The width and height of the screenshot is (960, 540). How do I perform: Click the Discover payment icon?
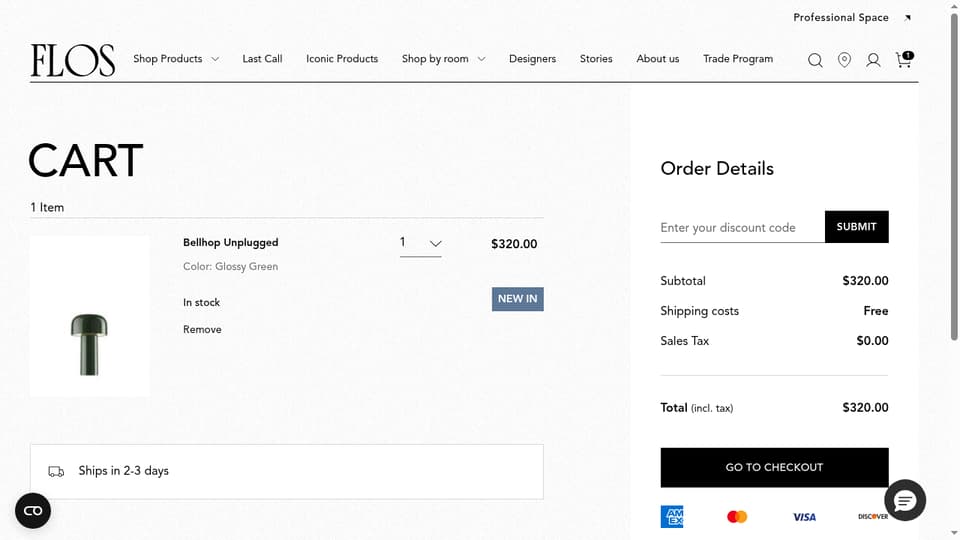point(873,517)
